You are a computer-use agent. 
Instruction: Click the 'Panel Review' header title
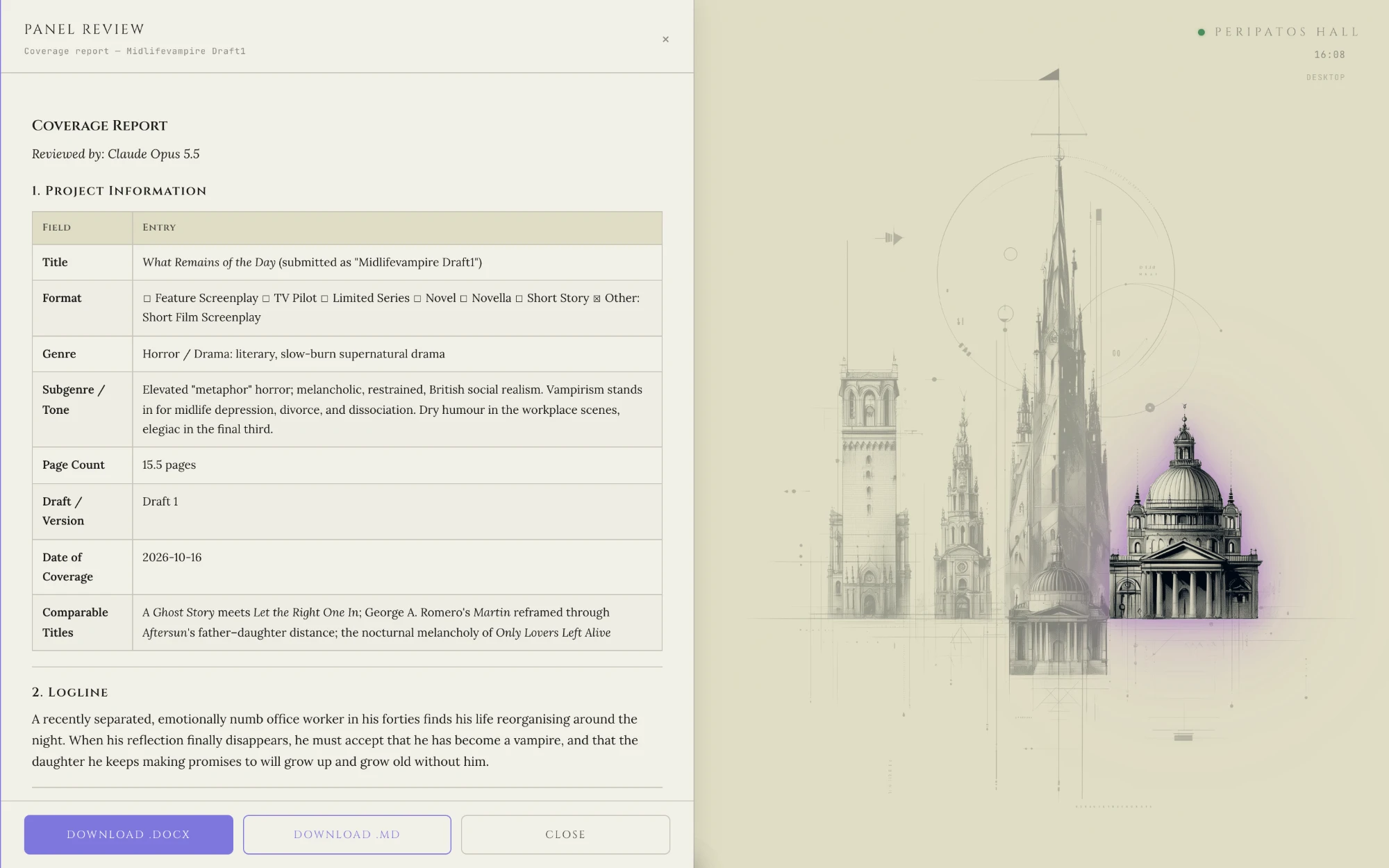[84, 29]
